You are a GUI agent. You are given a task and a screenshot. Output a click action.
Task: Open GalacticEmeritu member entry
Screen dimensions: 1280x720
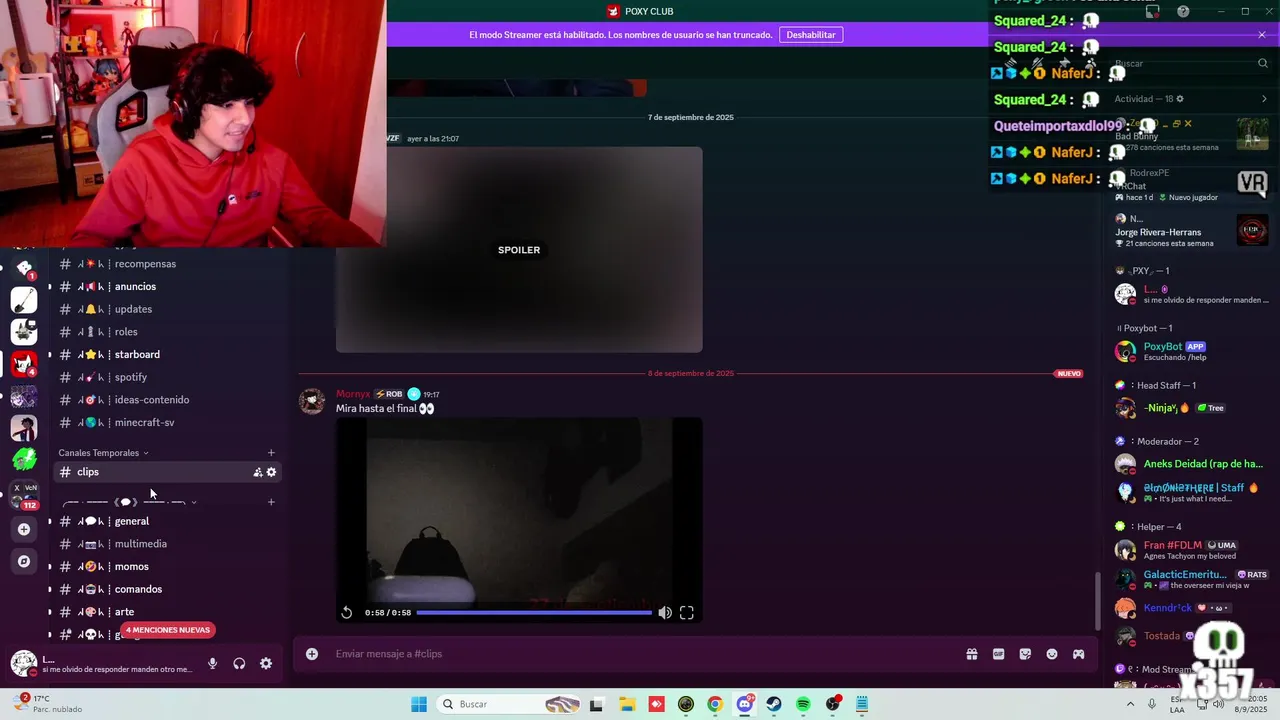(1192, 579)
